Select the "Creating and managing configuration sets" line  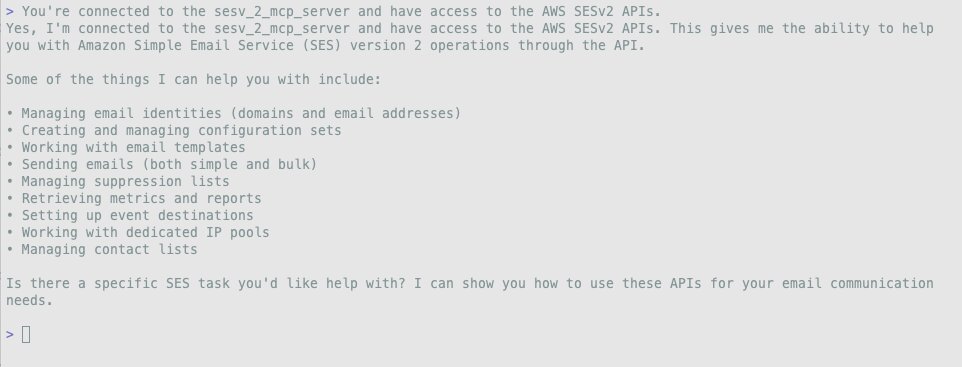174,130
